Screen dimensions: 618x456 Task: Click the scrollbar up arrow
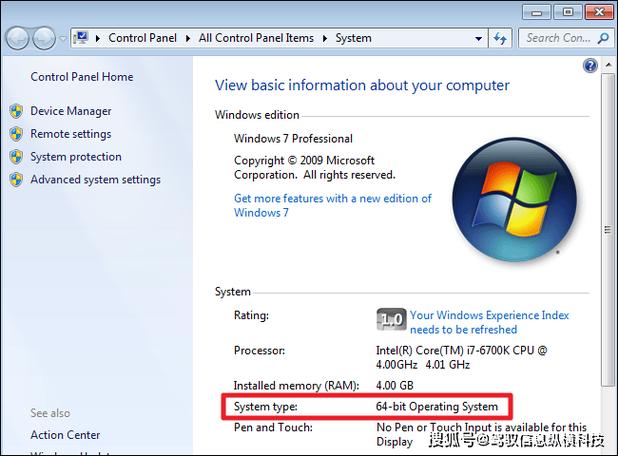coord(608,65)
